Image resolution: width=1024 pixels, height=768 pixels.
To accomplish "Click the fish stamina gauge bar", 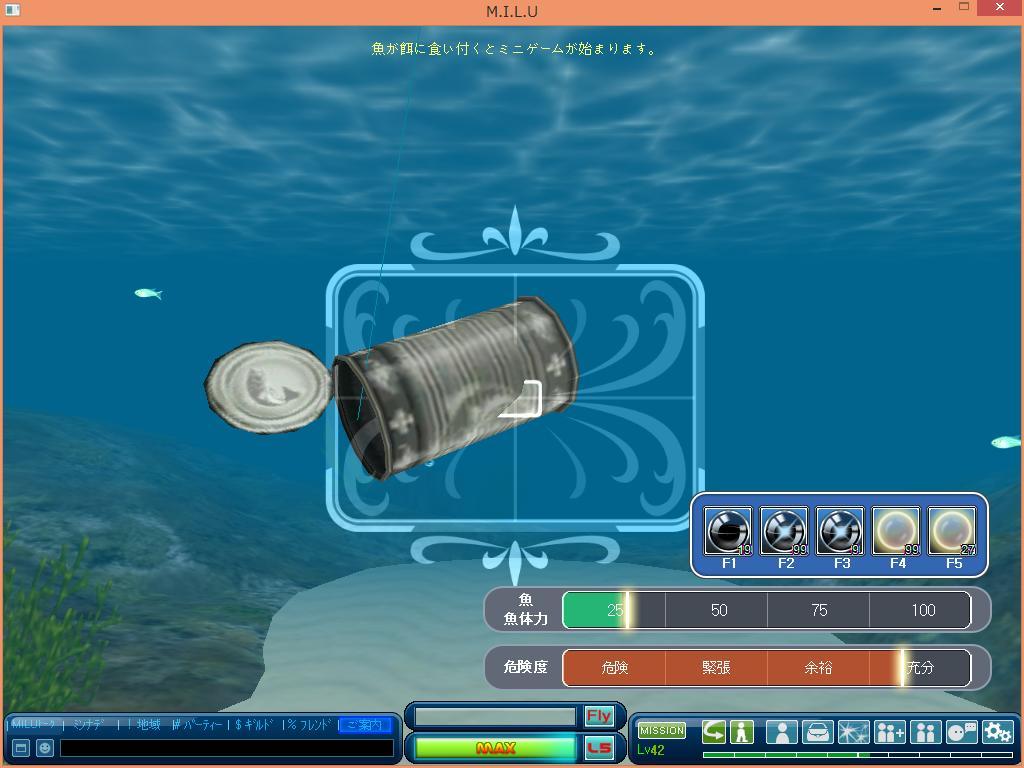I will (x=767, y=610).
